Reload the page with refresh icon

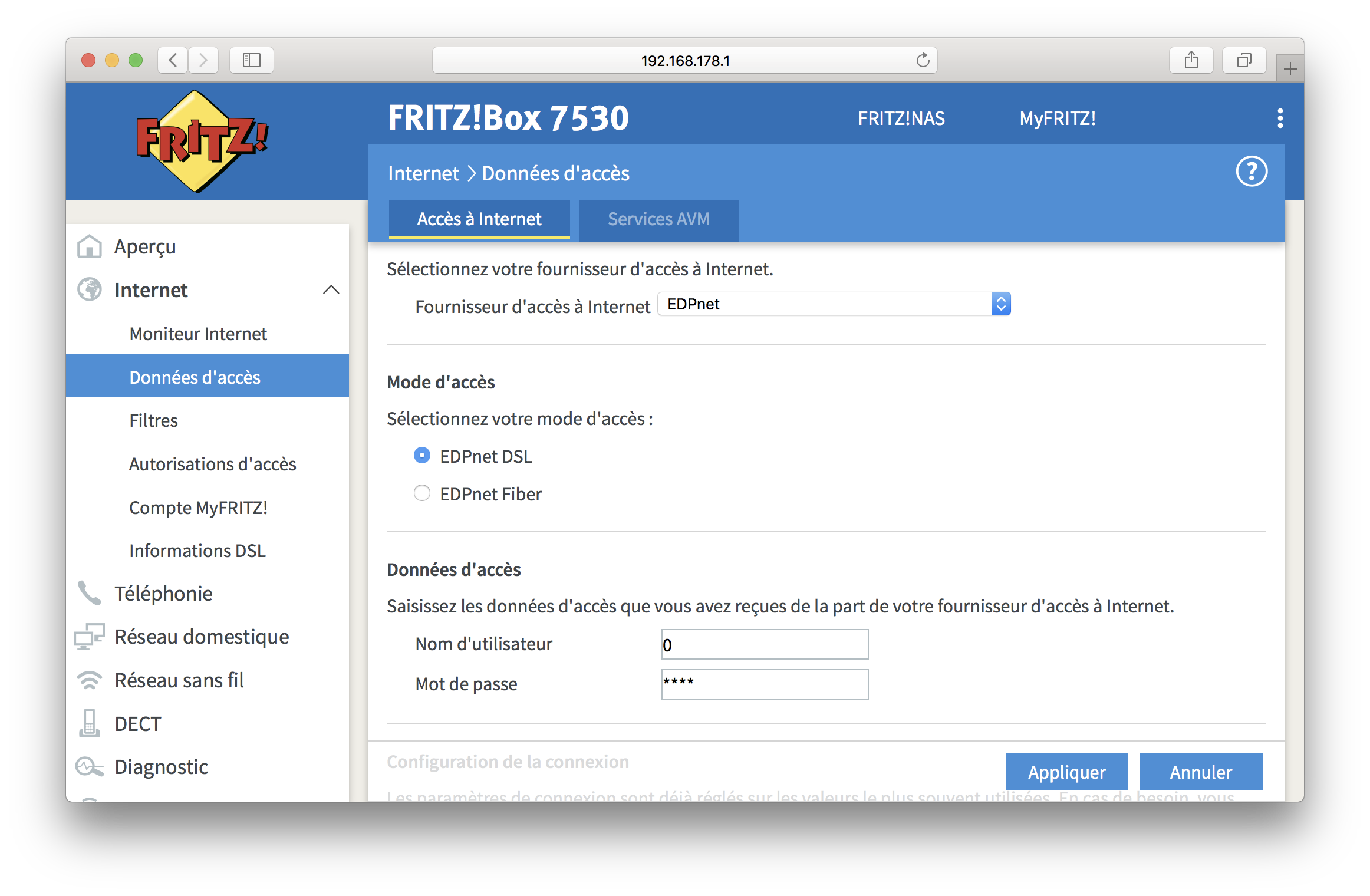tap(923, 60)
